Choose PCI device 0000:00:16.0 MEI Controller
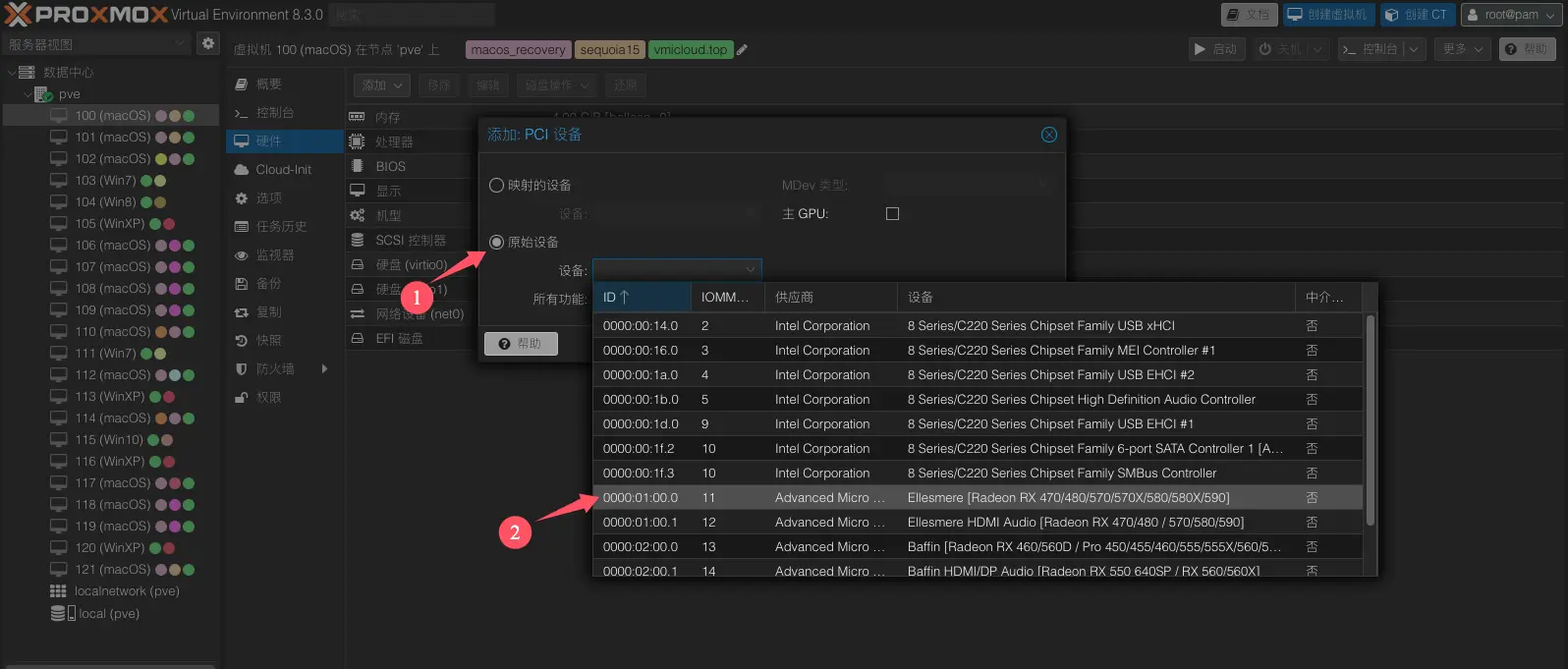This screenshot has height=669, width=1568. click(x=978, y=350)
